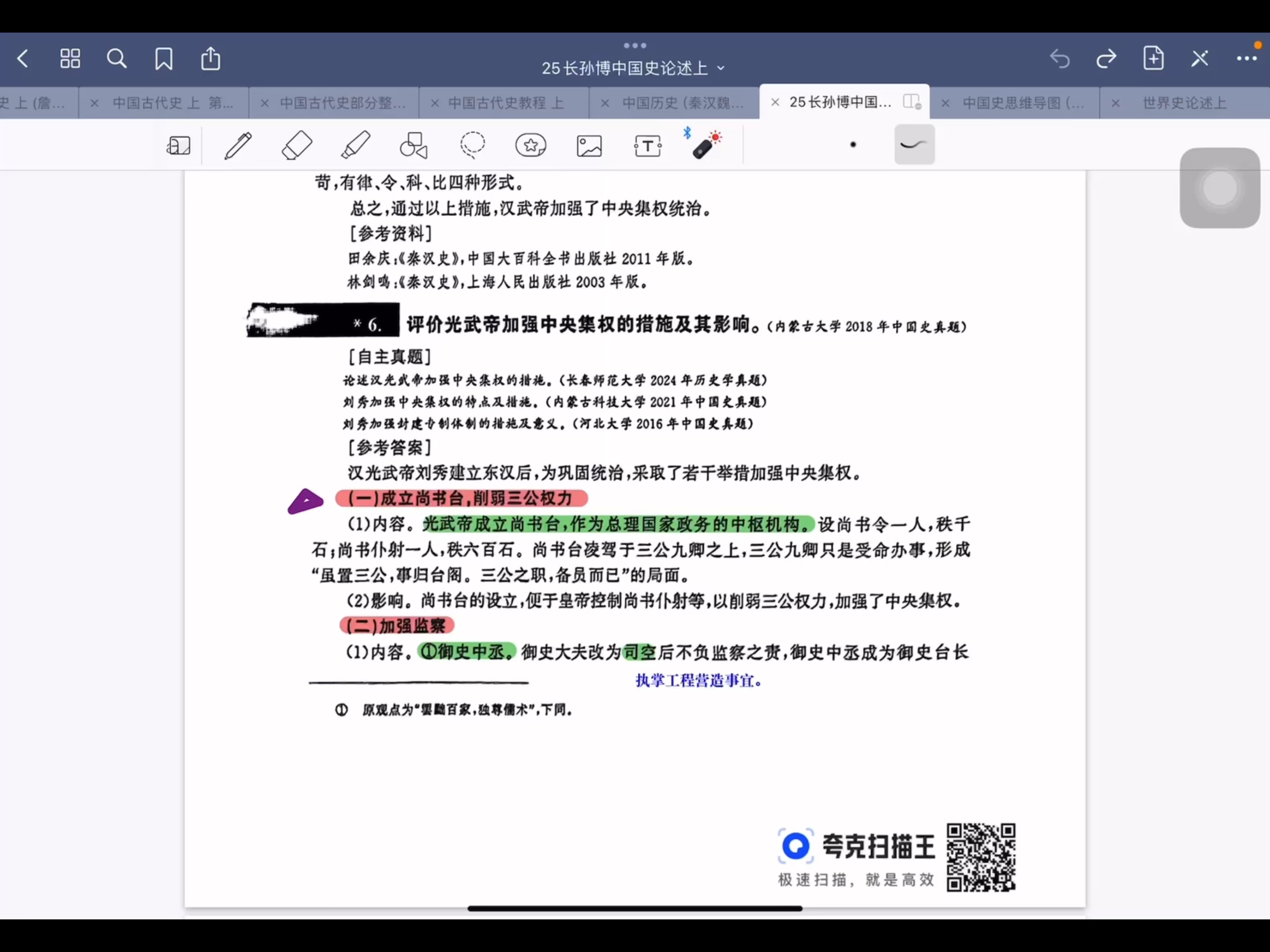This screenshot has width=1270, height=952.
Task: Close the 中国历史 (秦汉魏... tab
Action: click(x=605, y=103)
